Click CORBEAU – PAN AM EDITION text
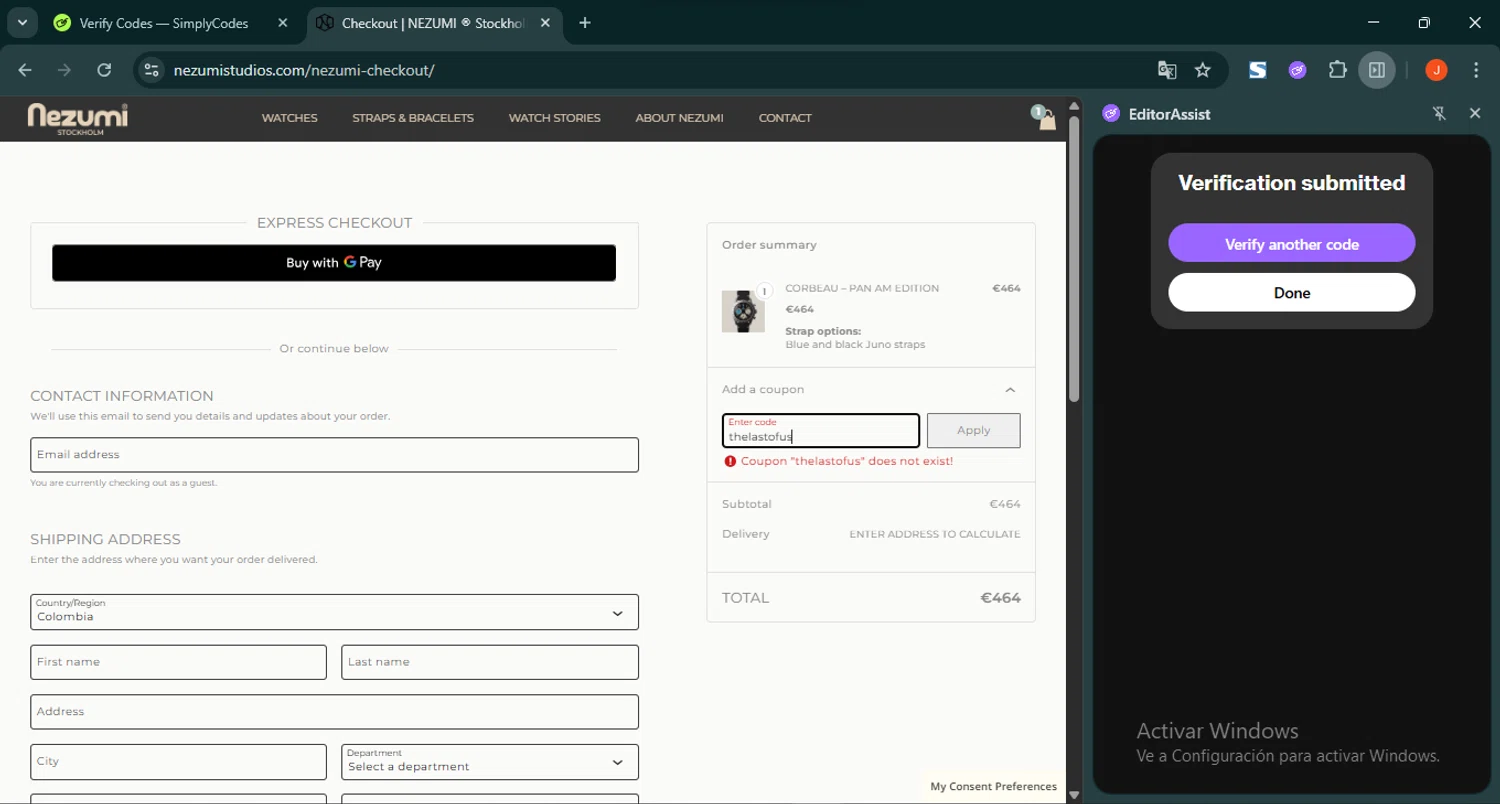Screen dimensions: 1500x804 pos(862,288)
